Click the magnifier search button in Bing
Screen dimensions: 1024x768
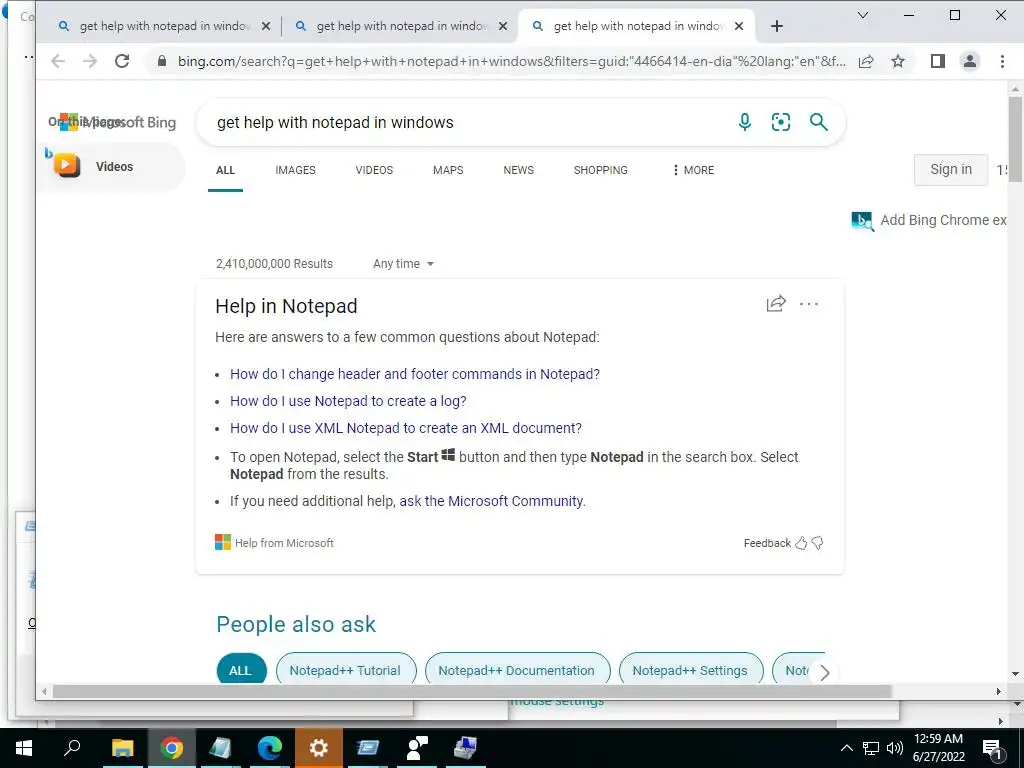pyautogui.click(x=818, y=122)
